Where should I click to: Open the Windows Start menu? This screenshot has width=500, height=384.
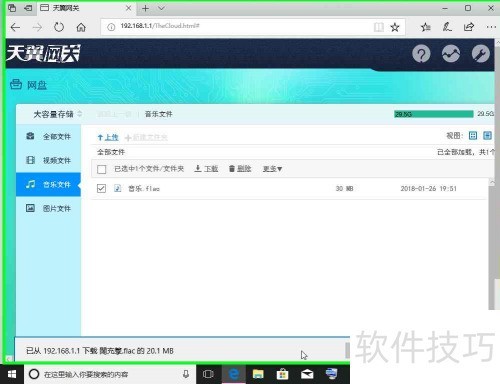pyautogui.click(x=12, y=374)
